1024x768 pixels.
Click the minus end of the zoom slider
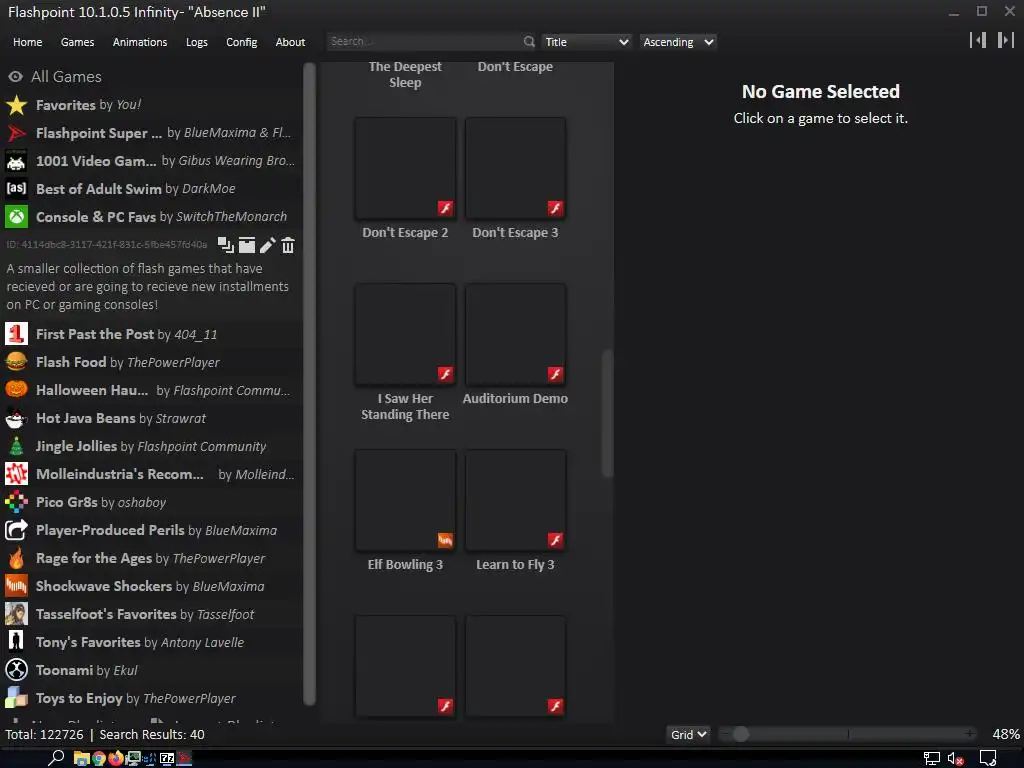click(x=725, y=735)
